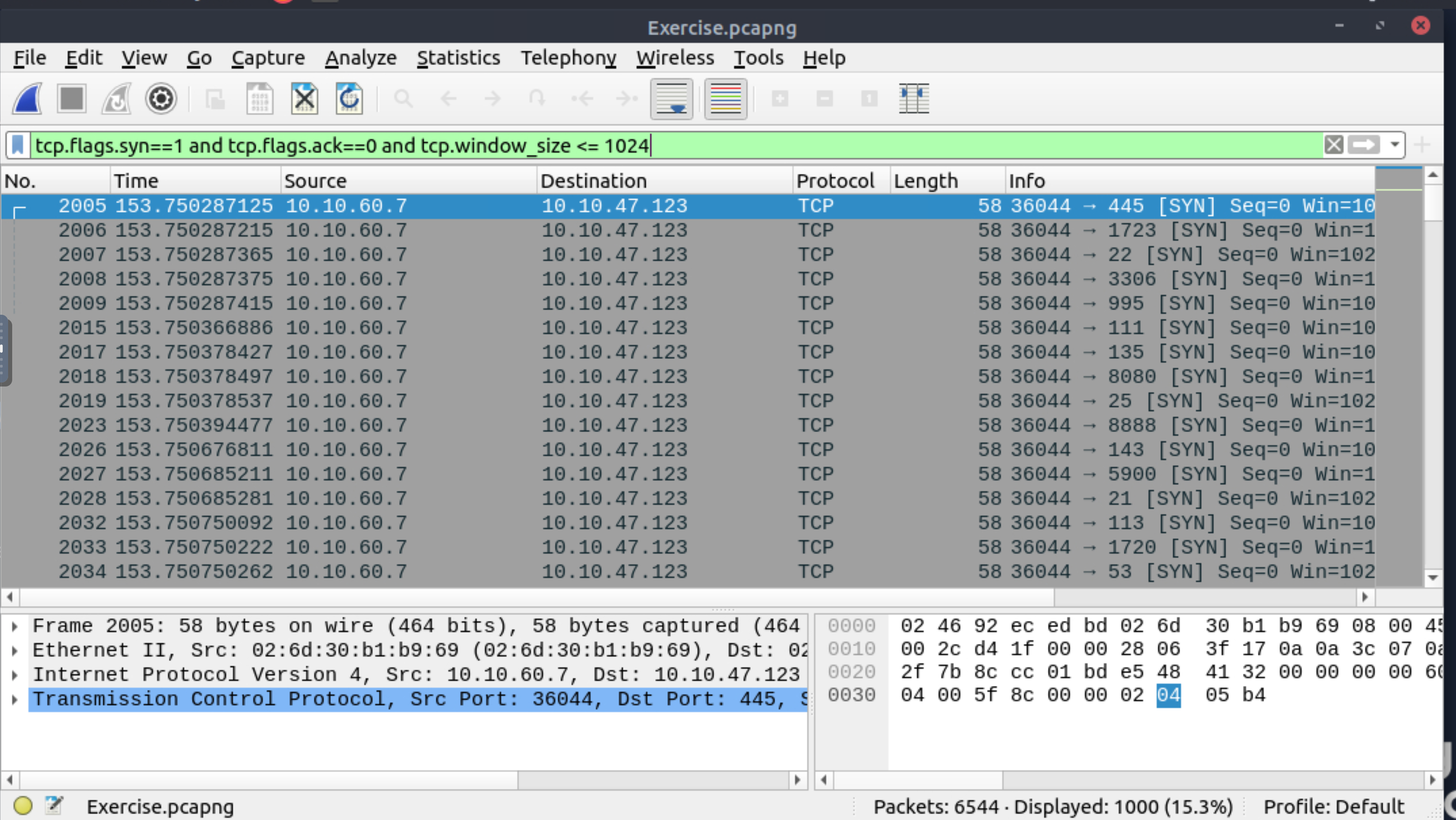Screen dimensions: 1456x820
Task: Go forward in packet history
Action: tap(492, 99)
